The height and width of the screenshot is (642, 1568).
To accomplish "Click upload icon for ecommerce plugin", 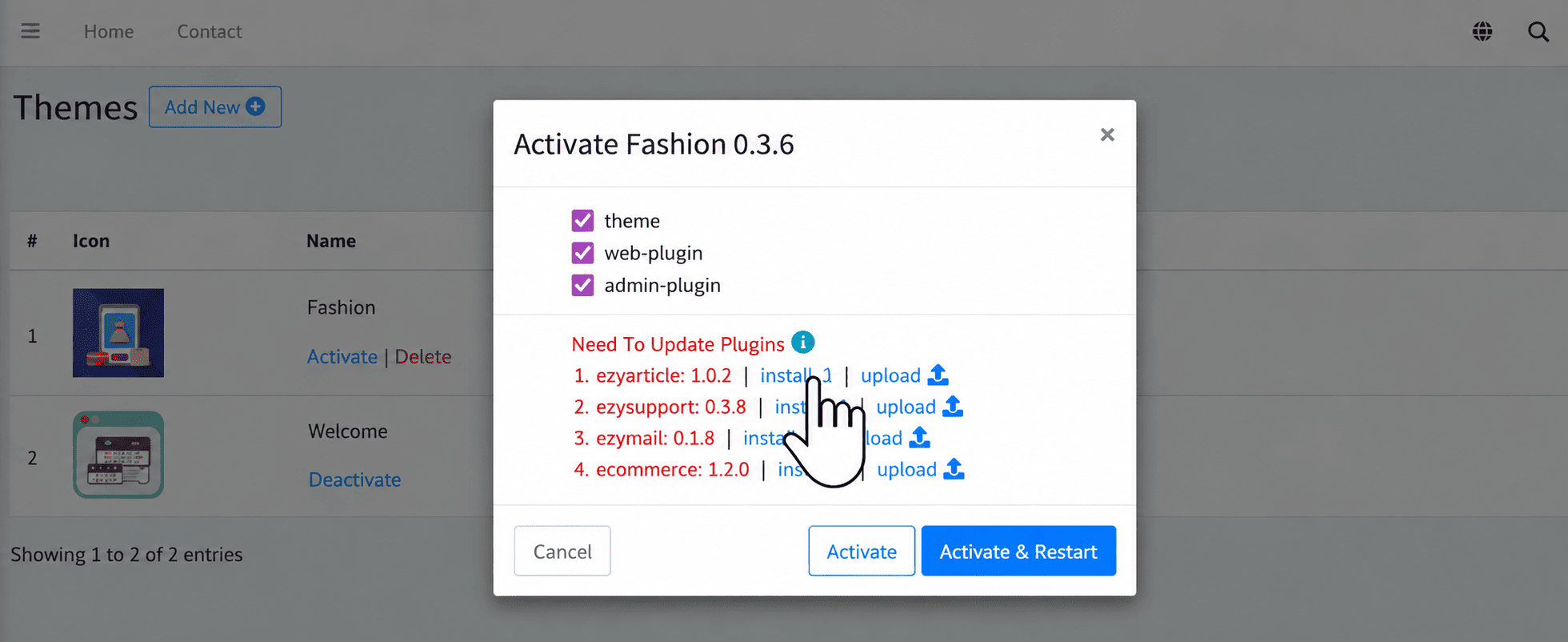I will pos(954,468).
